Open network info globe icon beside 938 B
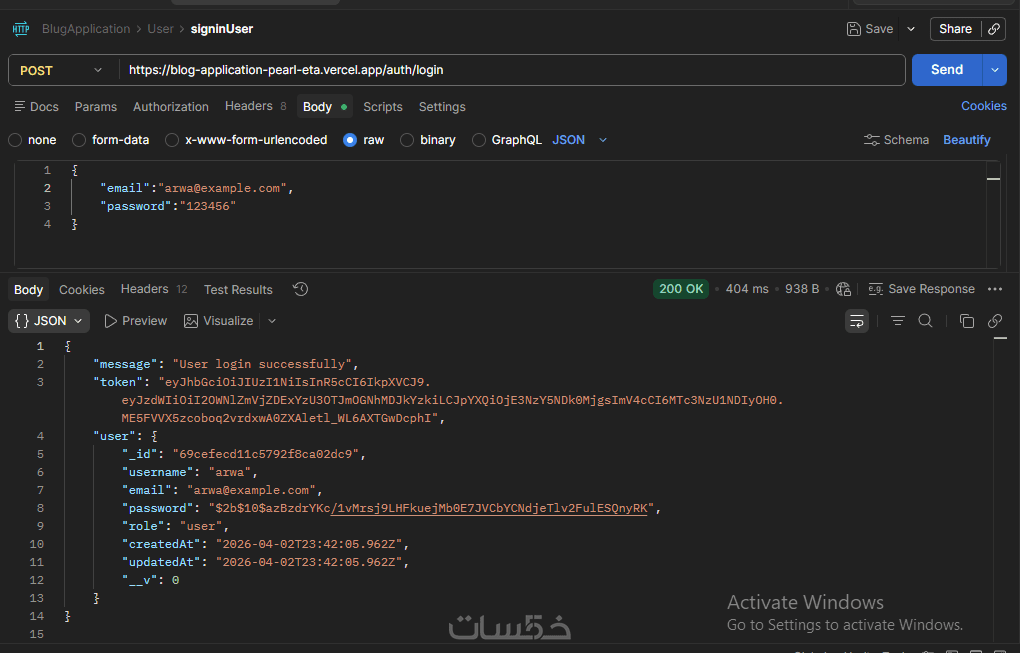The height and width of the screenshot is (653, 1020). coord(843,289)
